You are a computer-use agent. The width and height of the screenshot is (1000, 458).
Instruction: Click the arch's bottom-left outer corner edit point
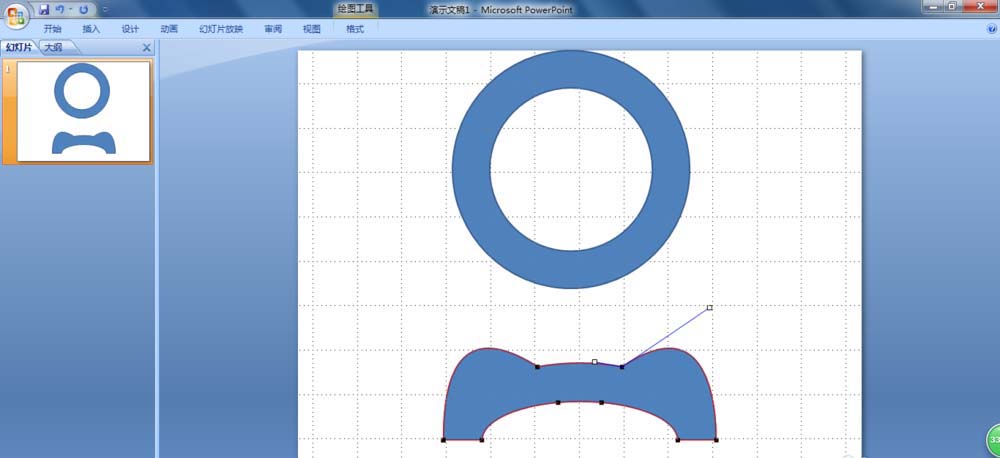click(x=443, y=440)
